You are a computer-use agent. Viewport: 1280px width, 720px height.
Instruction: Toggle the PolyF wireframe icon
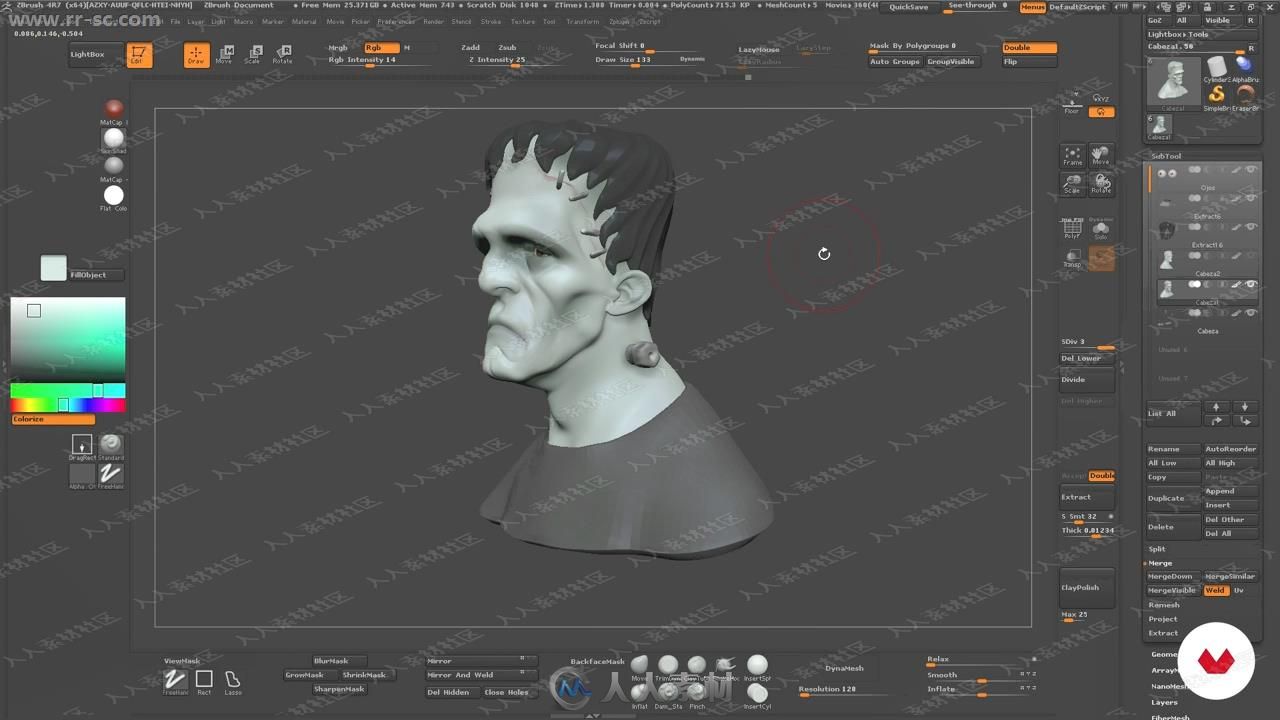[x=1072, y=229]
